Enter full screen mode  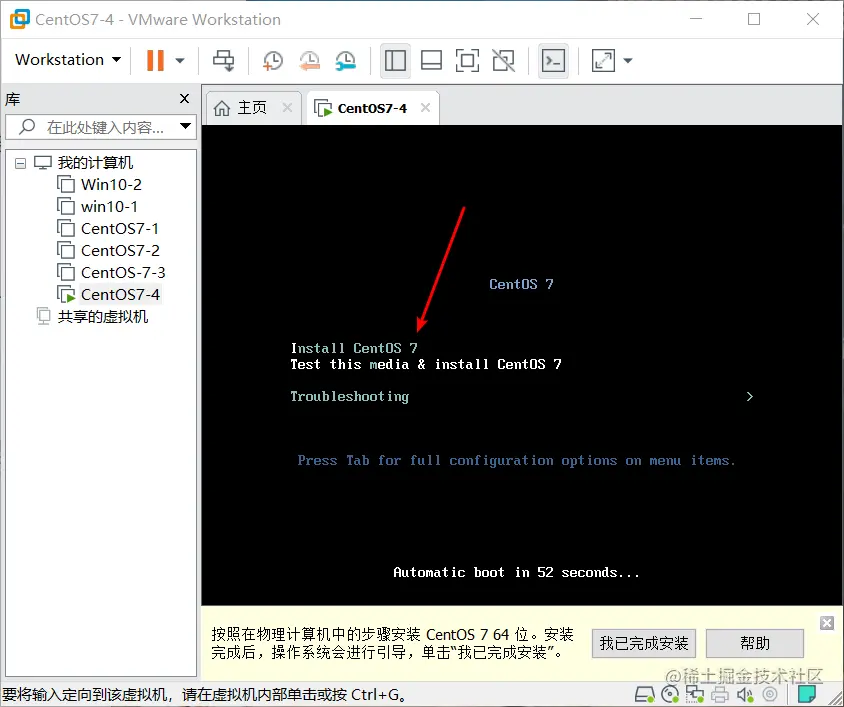click(467, 60)
